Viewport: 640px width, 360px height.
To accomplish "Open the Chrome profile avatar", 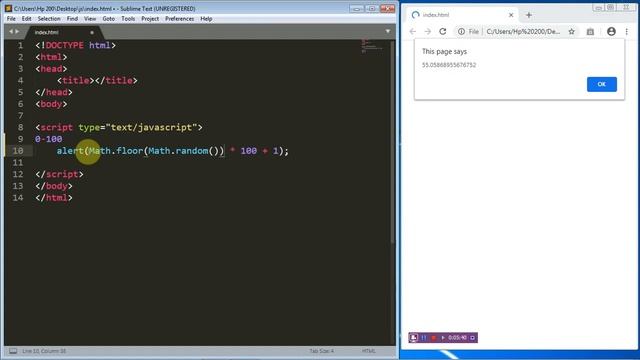I will [x=611, y=31].
